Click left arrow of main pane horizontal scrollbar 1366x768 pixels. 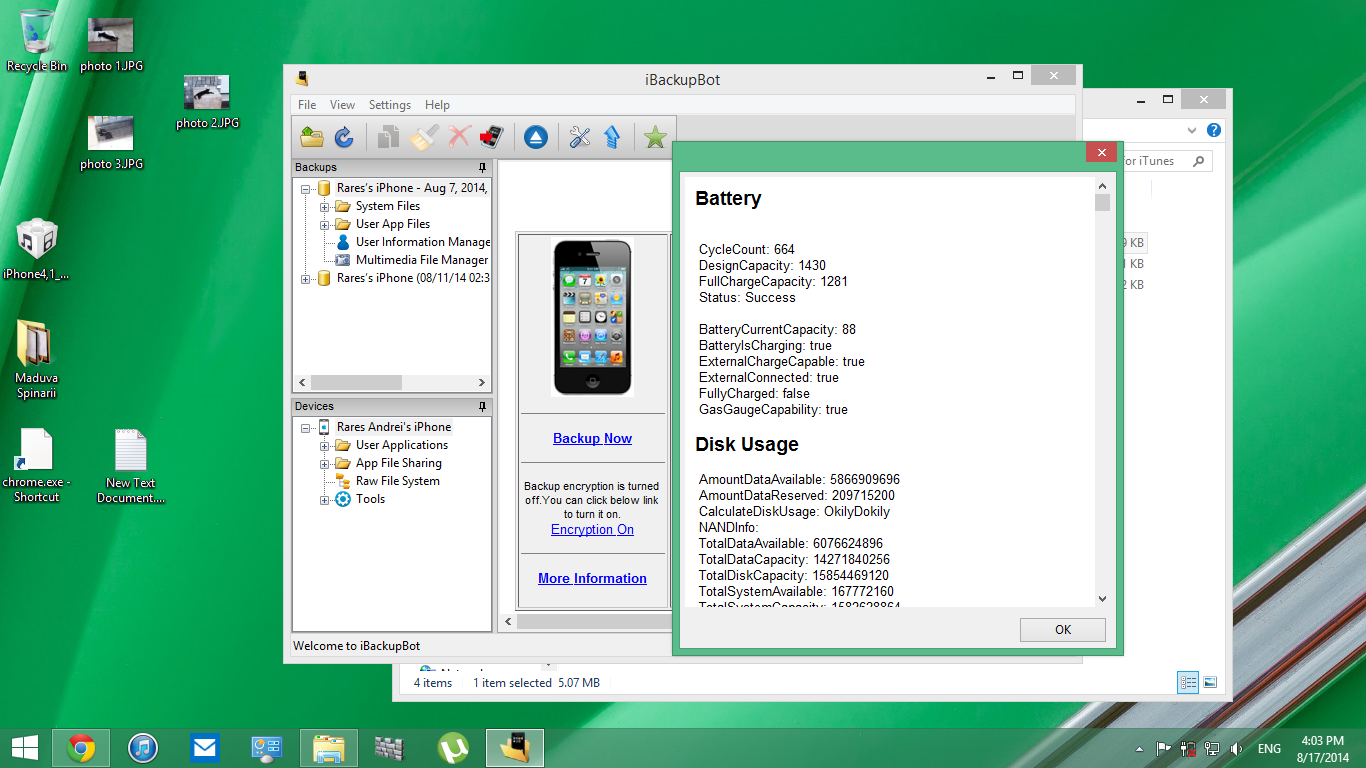click(508, 622)
